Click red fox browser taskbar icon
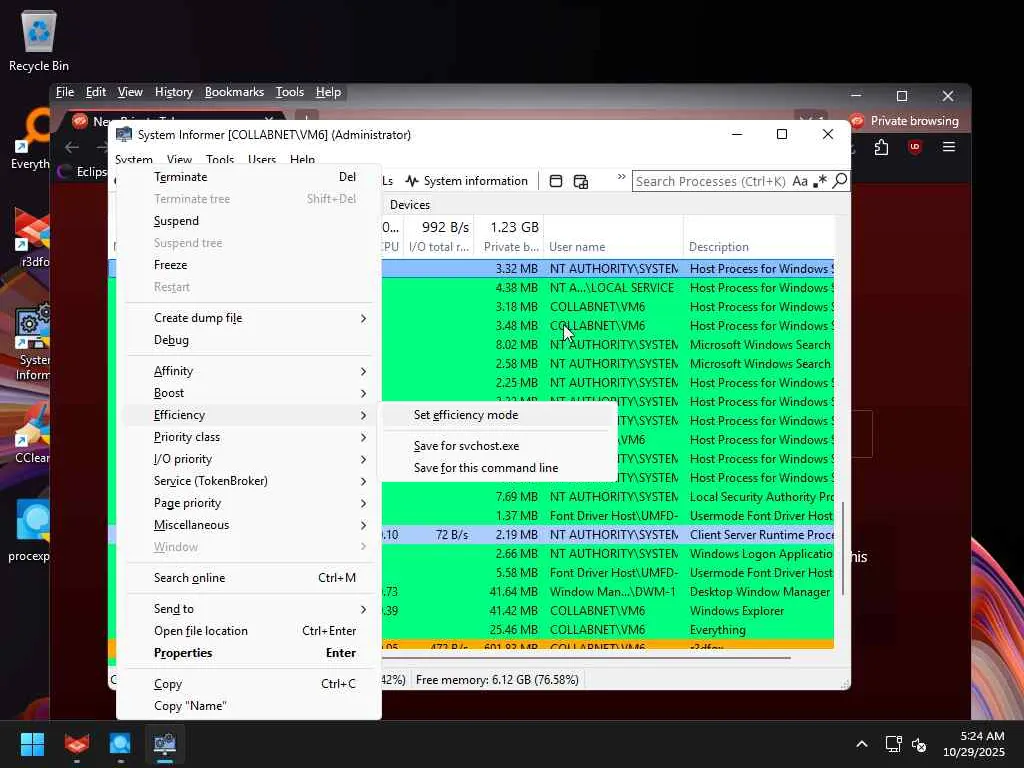 pos(76,744)
